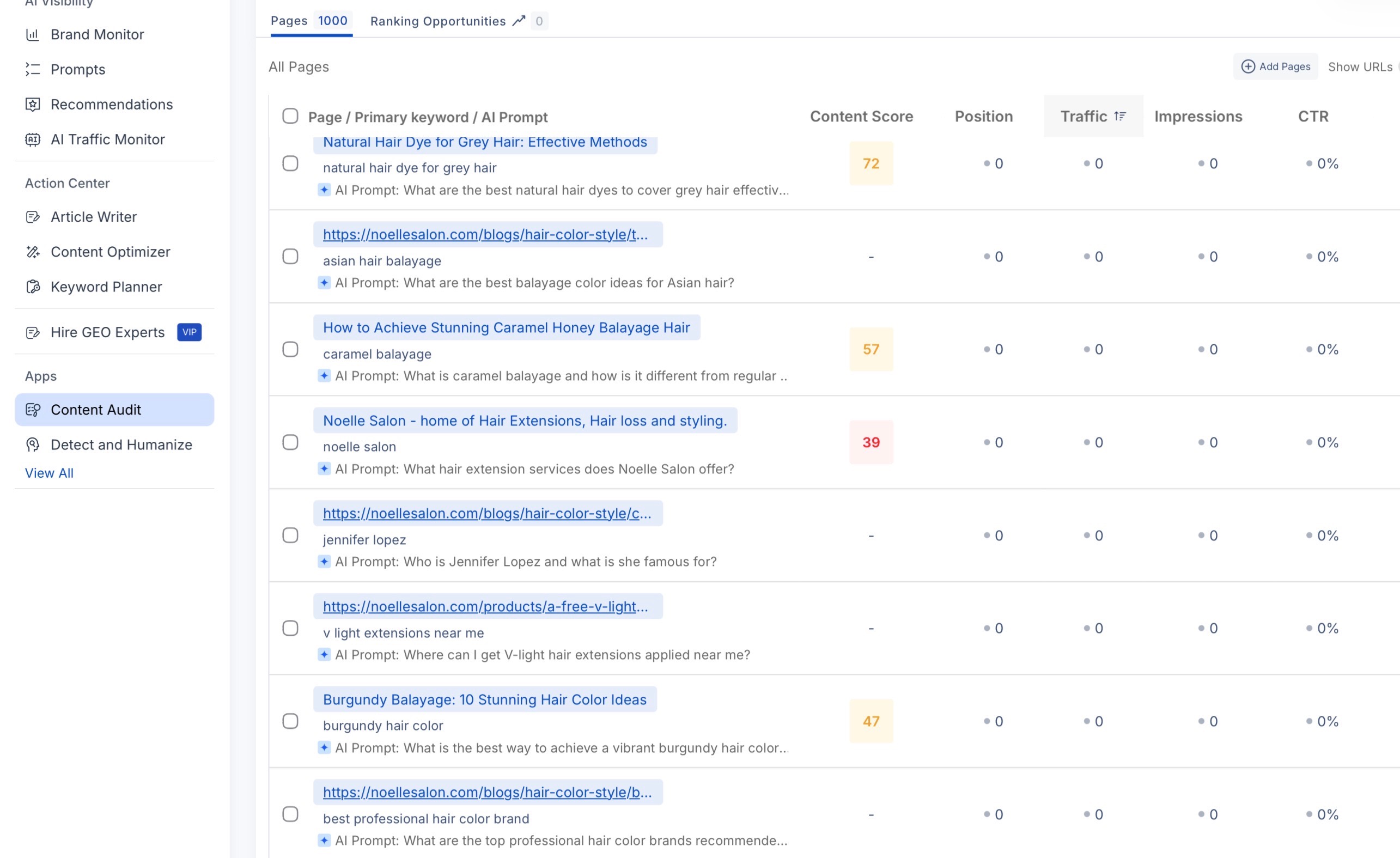Click the content score 47 badge
Screen dimensions: 1400x858
pos(871,722)
